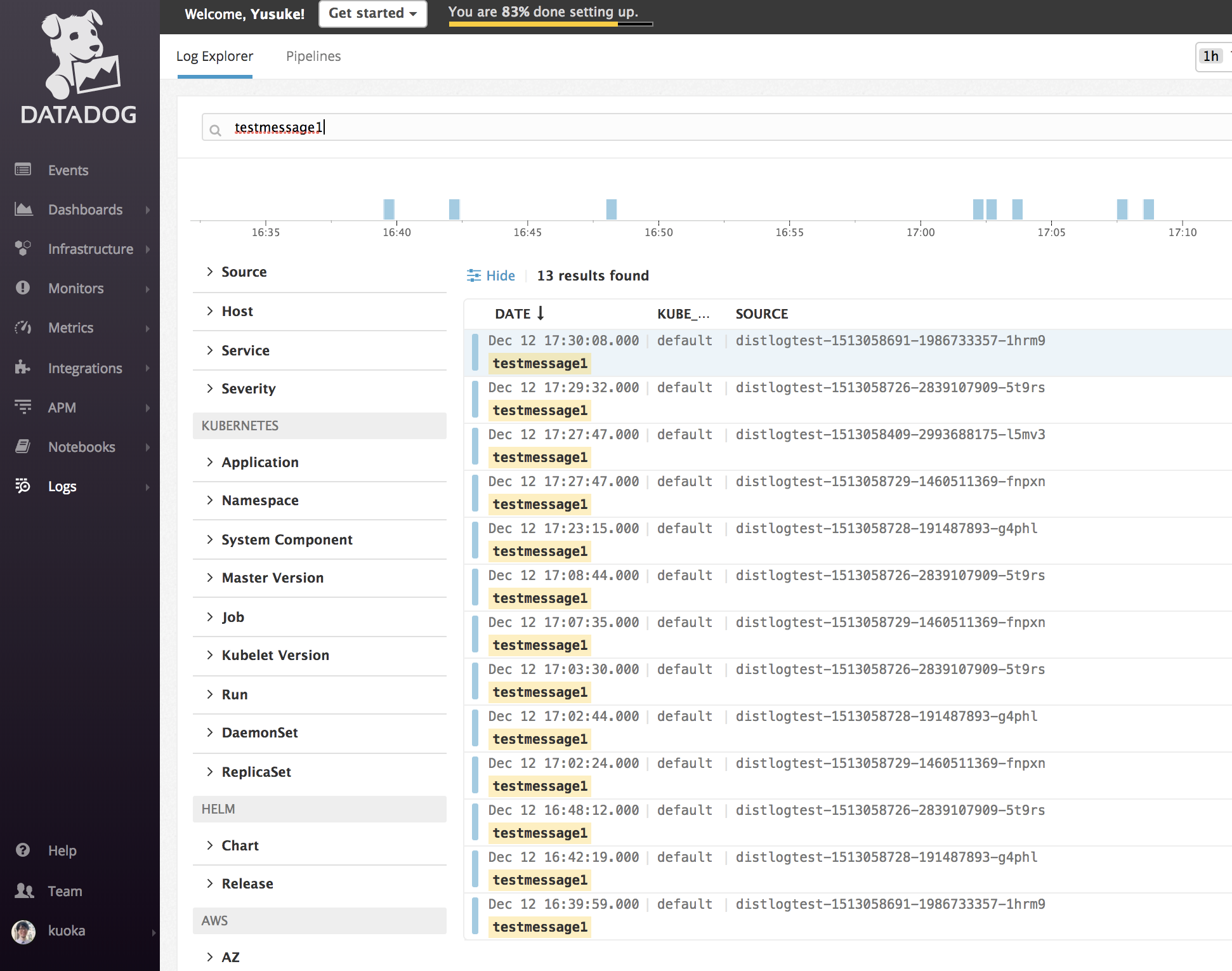
Task: Click the Infrastructure hexagons icon
Action: point(23,248)
